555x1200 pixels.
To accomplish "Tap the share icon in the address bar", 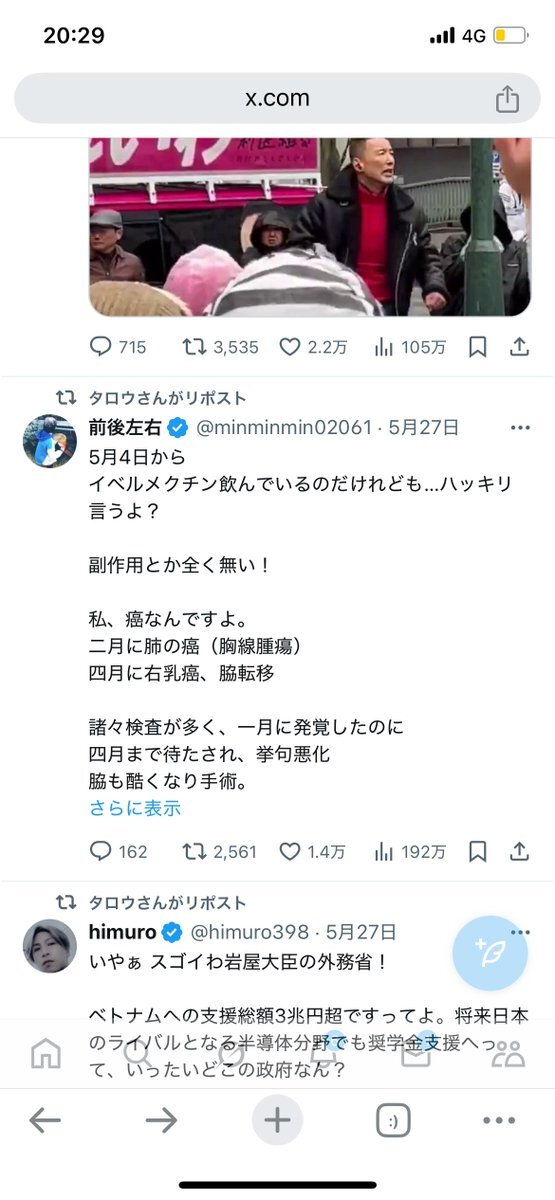I will click(507, 99).
